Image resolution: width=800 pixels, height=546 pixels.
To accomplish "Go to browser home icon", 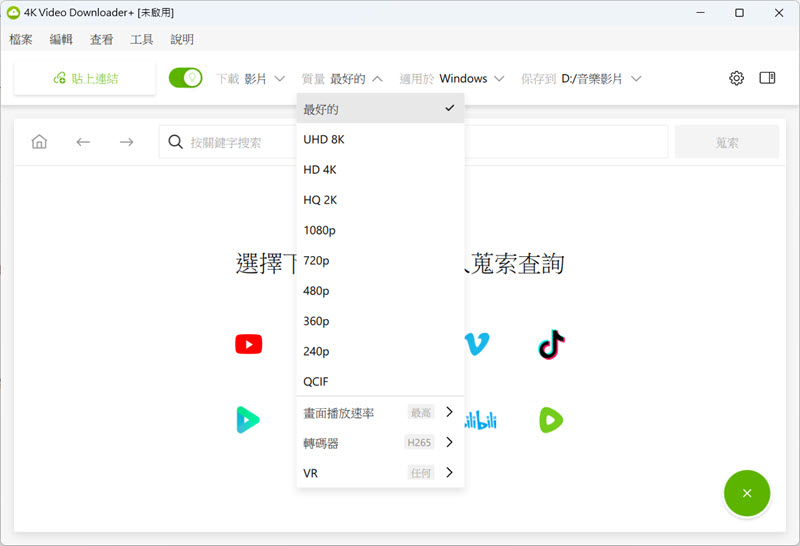I will 39,141.
